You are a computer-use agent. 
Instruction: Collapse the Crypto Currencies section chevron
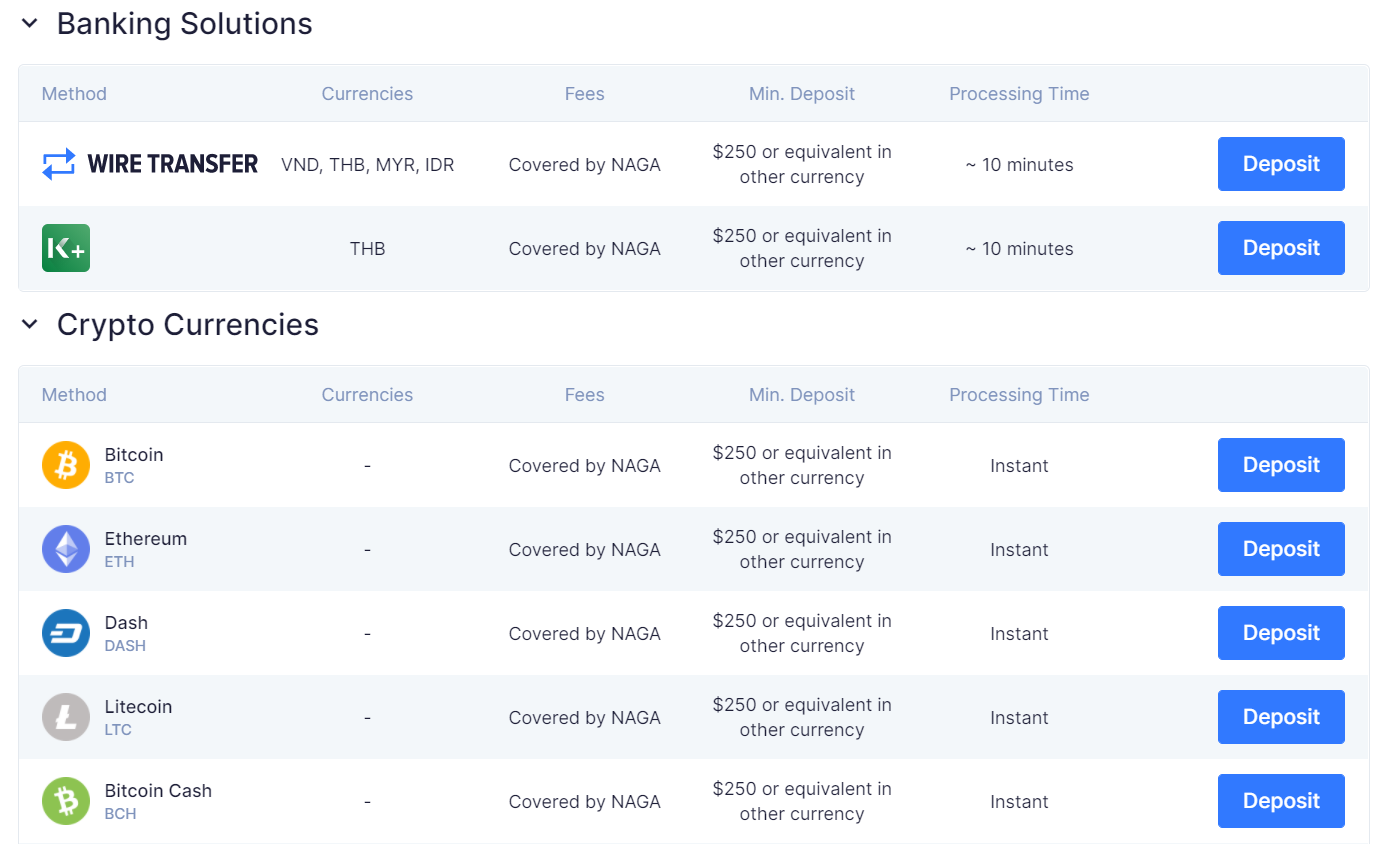pyautogui.click(x=30, y=324)
